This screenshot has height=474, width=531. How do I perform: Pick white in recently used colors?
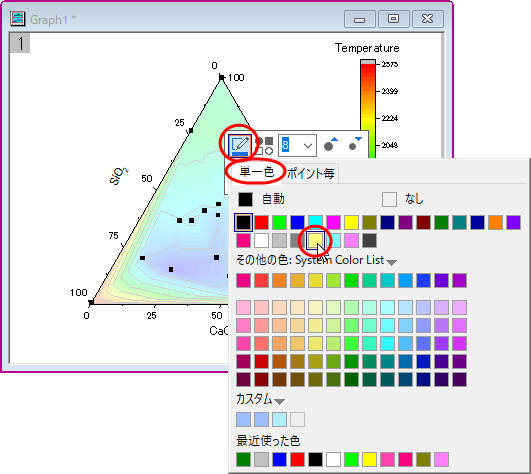[x=333, y=459]
